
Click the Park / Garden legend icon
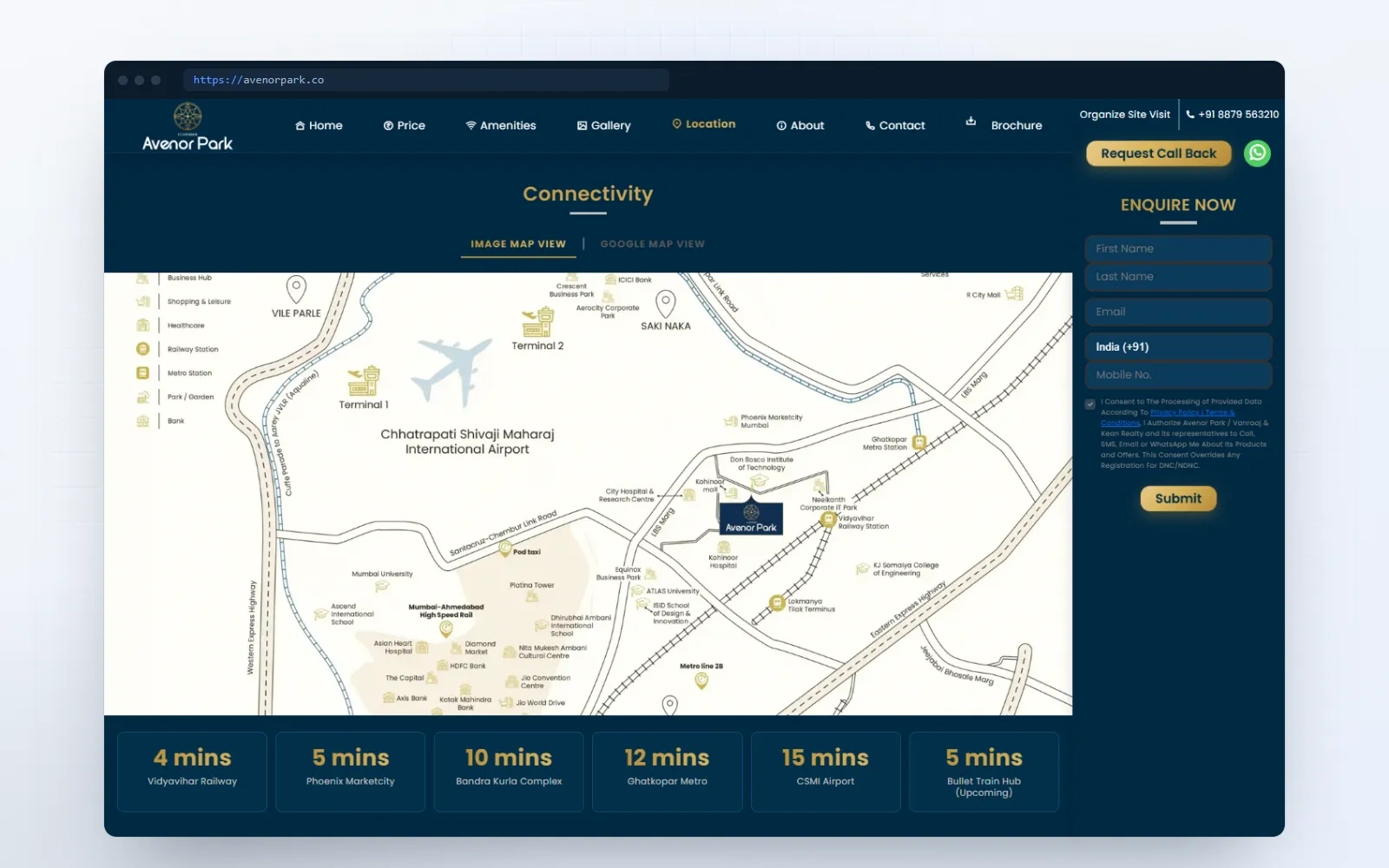tap(143, 397)
